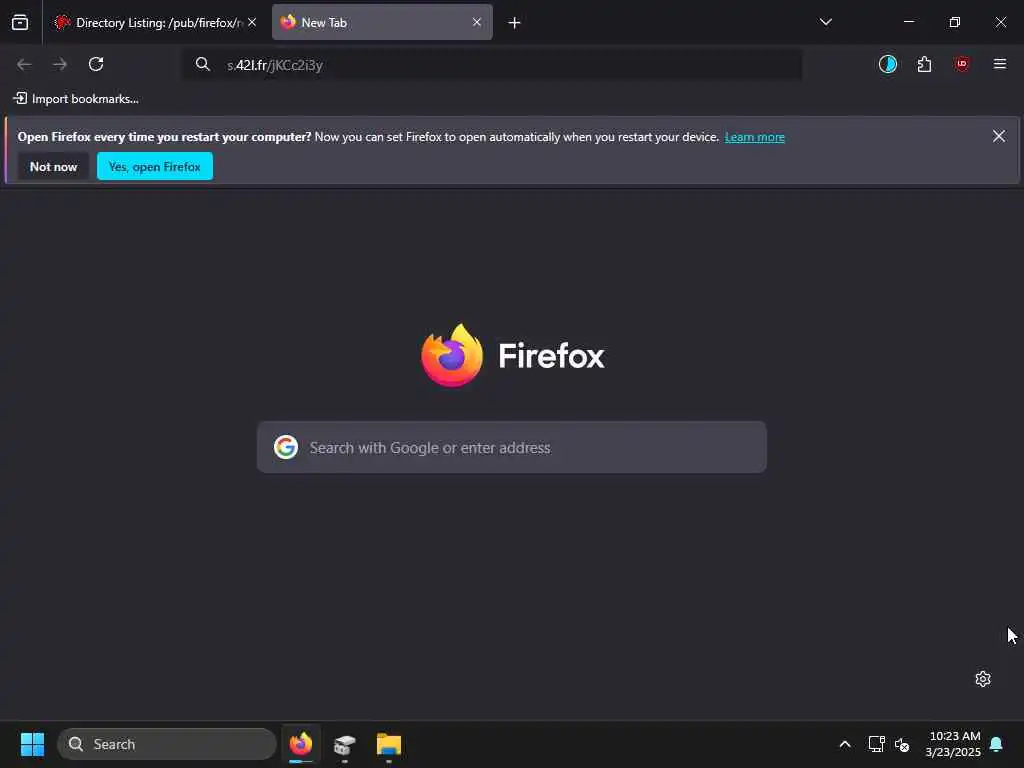Image resolution: width=1024 pixels, height=768 pixels.
Task: Open a new tab with plus button
Action: (515, 23)
